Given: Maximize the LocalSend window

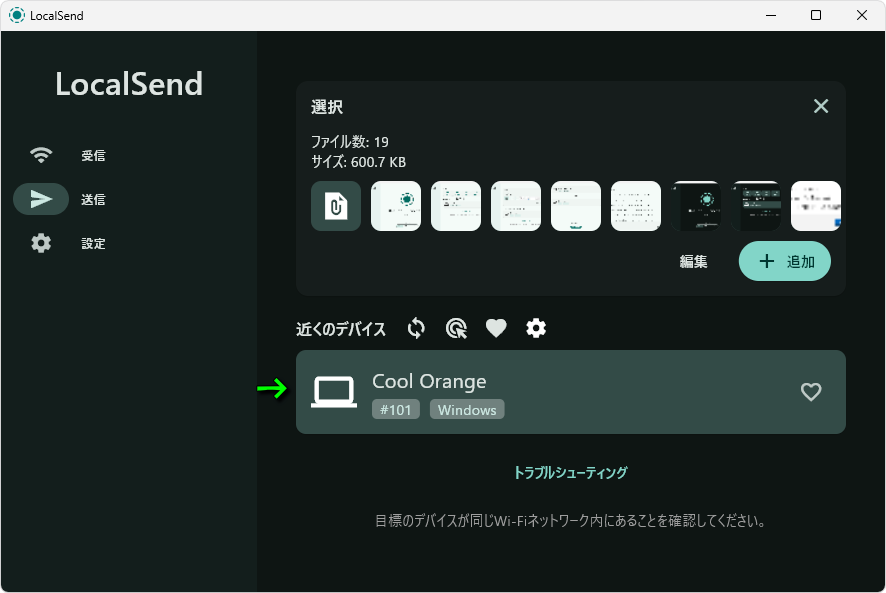Looking at the screenshot, I should click(816, 15).
